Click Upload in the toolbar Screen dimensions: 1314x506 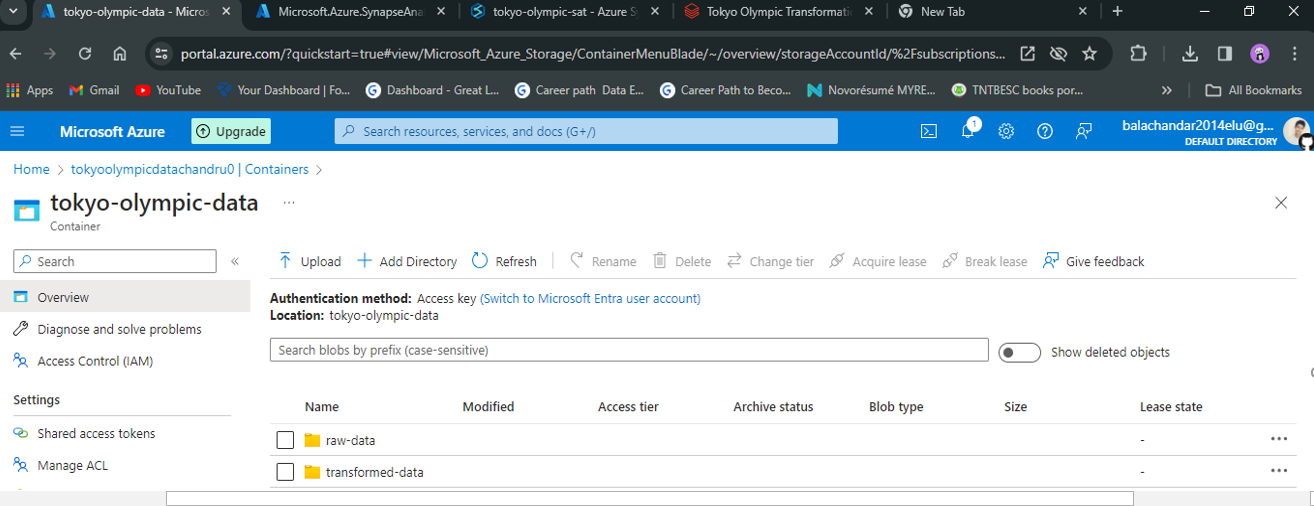pyautogui.click(x=309, y=261)
